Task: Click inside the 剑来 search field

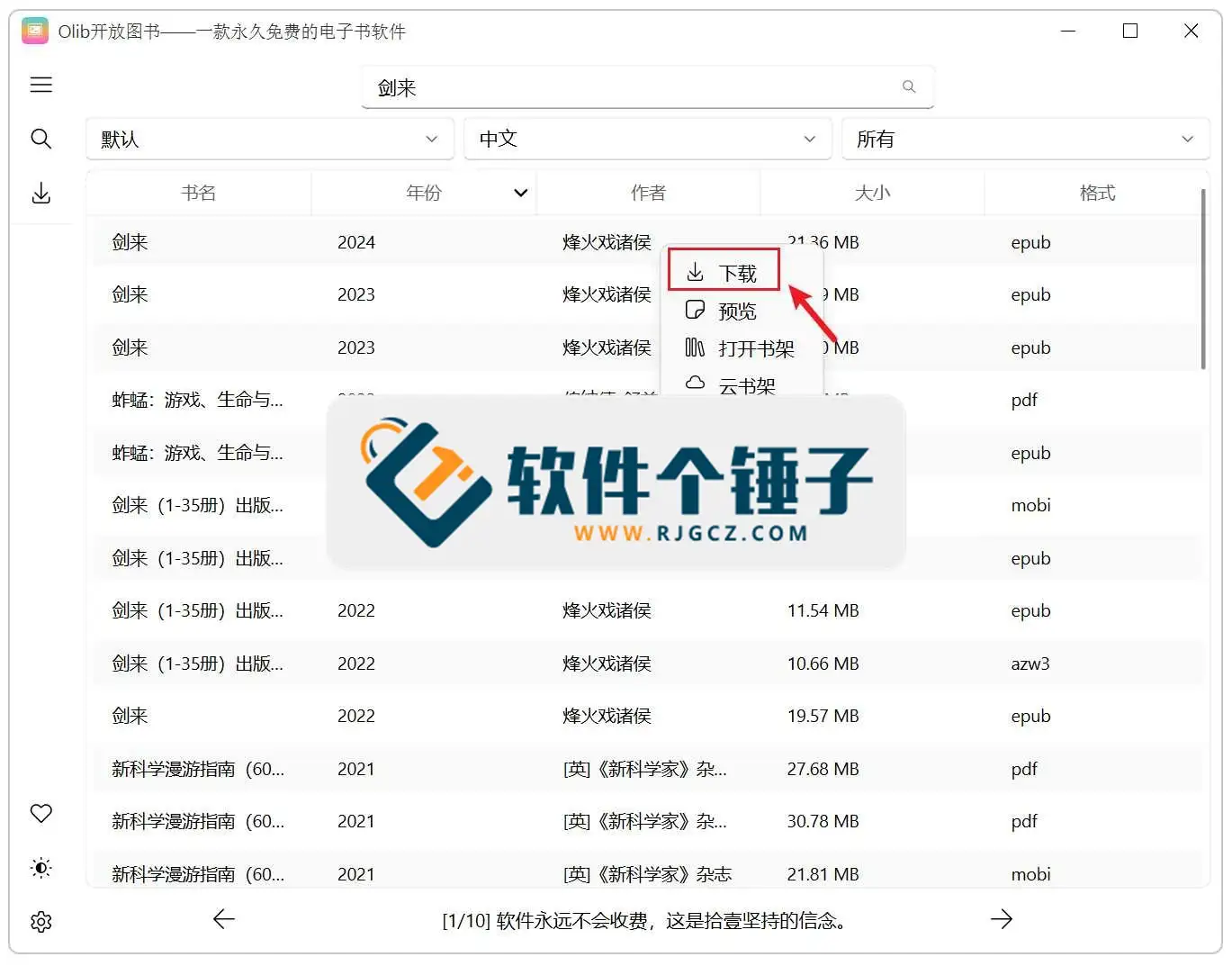Action: click(647, 87)
